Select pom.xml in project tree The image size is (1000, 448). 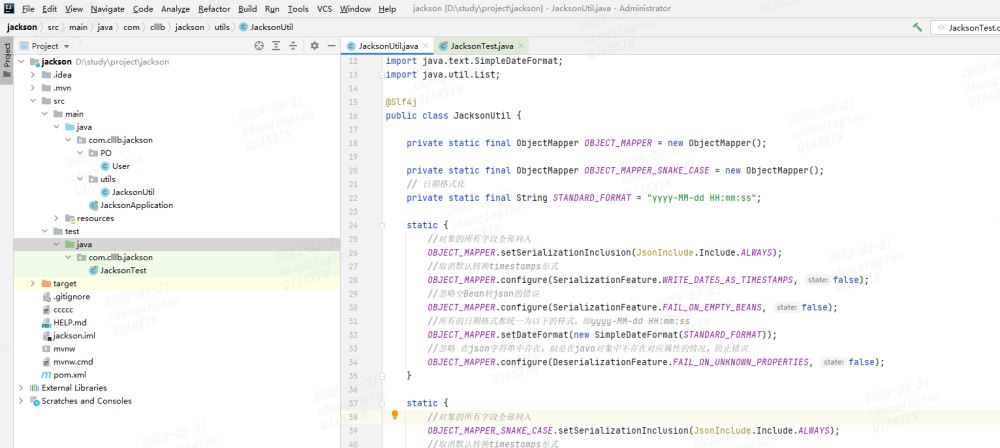coord(69,374)
